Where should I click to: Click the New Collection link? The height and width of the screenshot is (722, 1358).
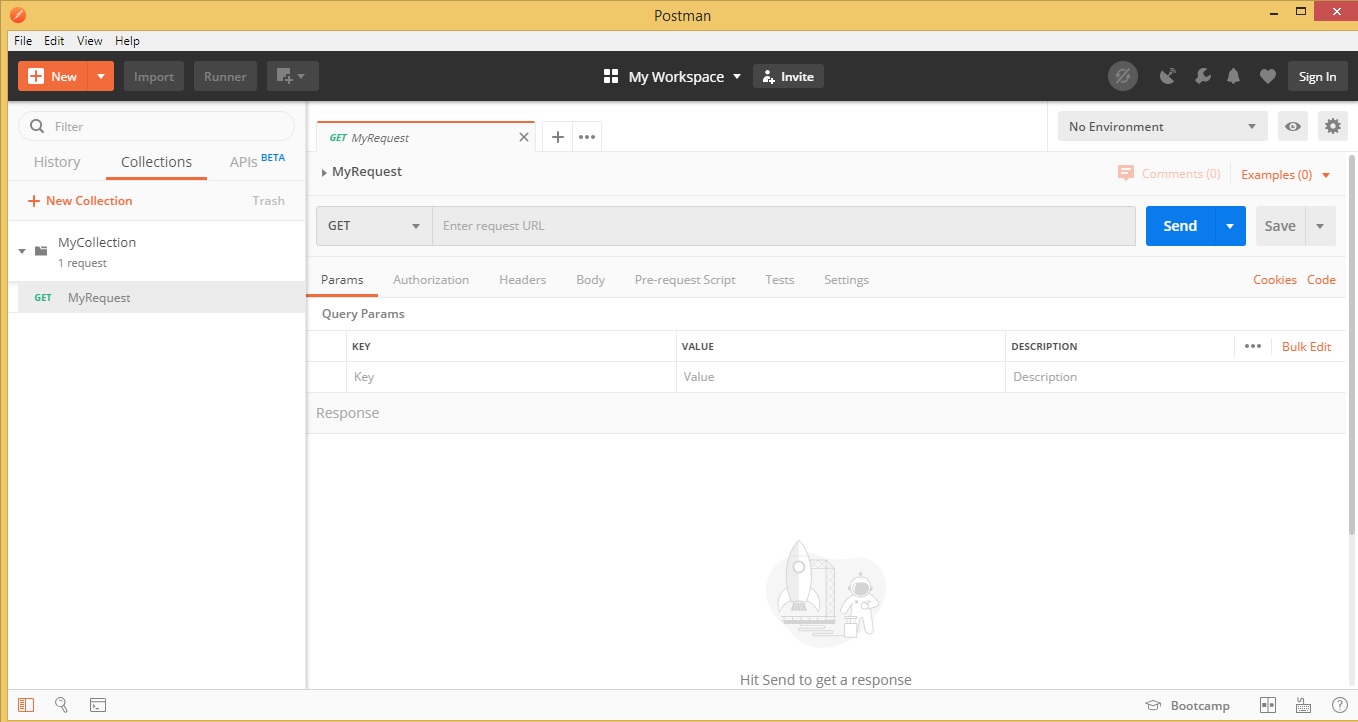(x=80, y=201)
